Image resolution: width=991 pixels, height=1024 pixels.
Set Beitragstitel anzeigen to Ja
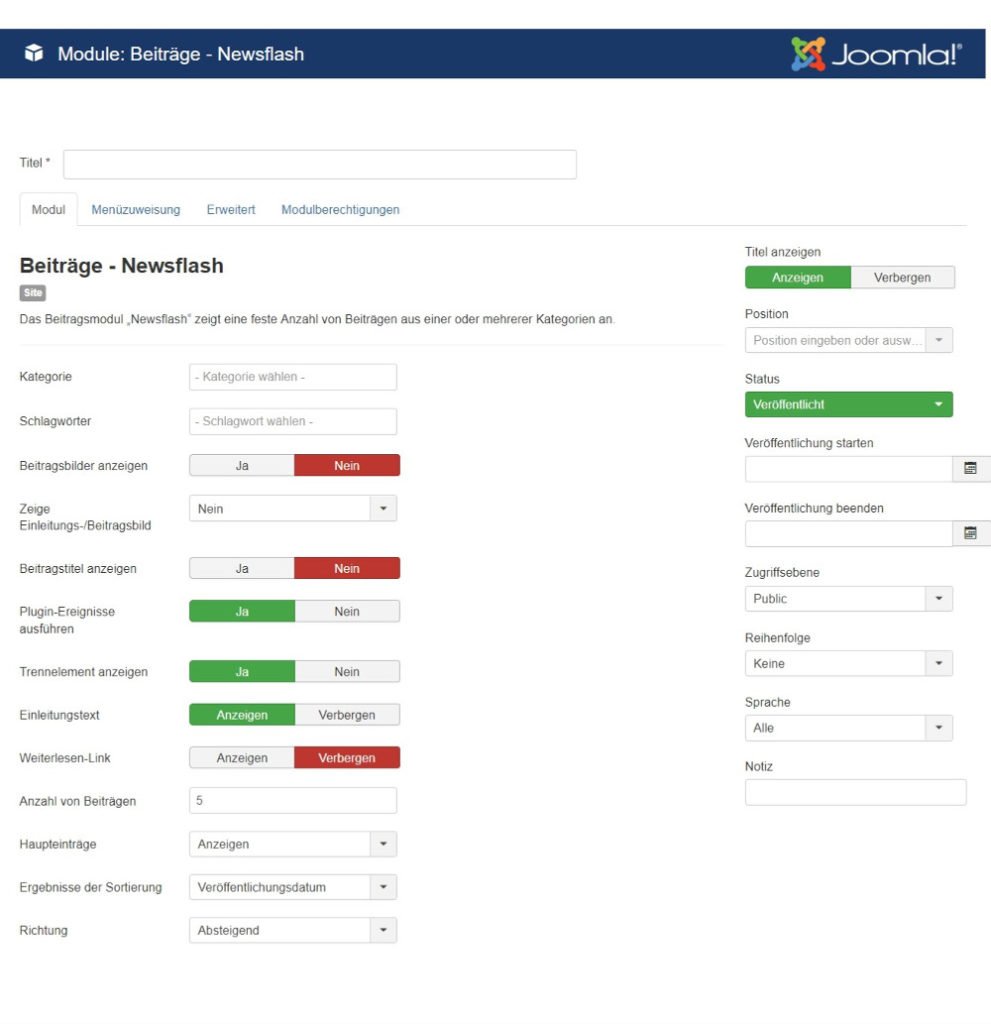coord(242,568)
